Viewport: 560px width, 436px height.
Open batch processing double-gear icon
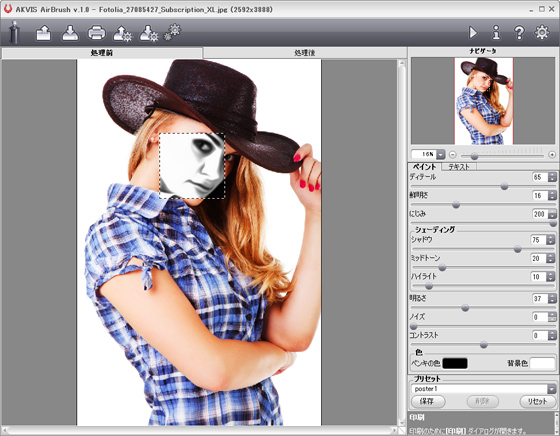pos(173,32)
